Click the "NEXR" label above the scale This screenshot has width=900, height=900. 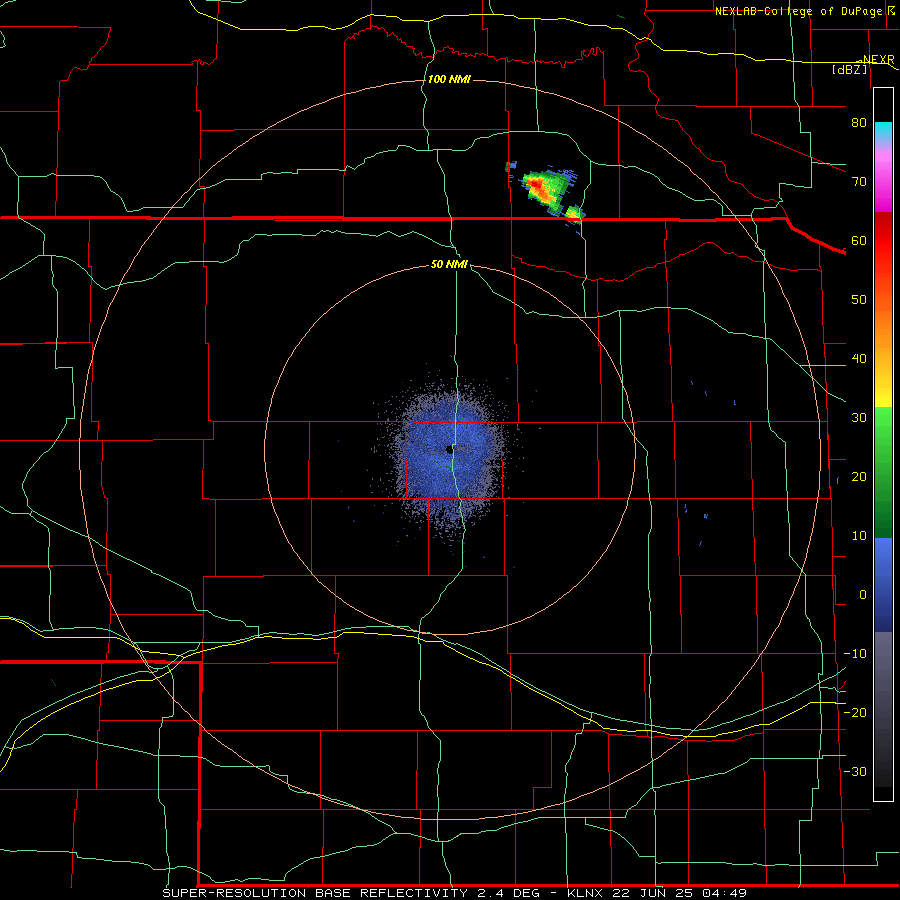[x=878, y=59]
